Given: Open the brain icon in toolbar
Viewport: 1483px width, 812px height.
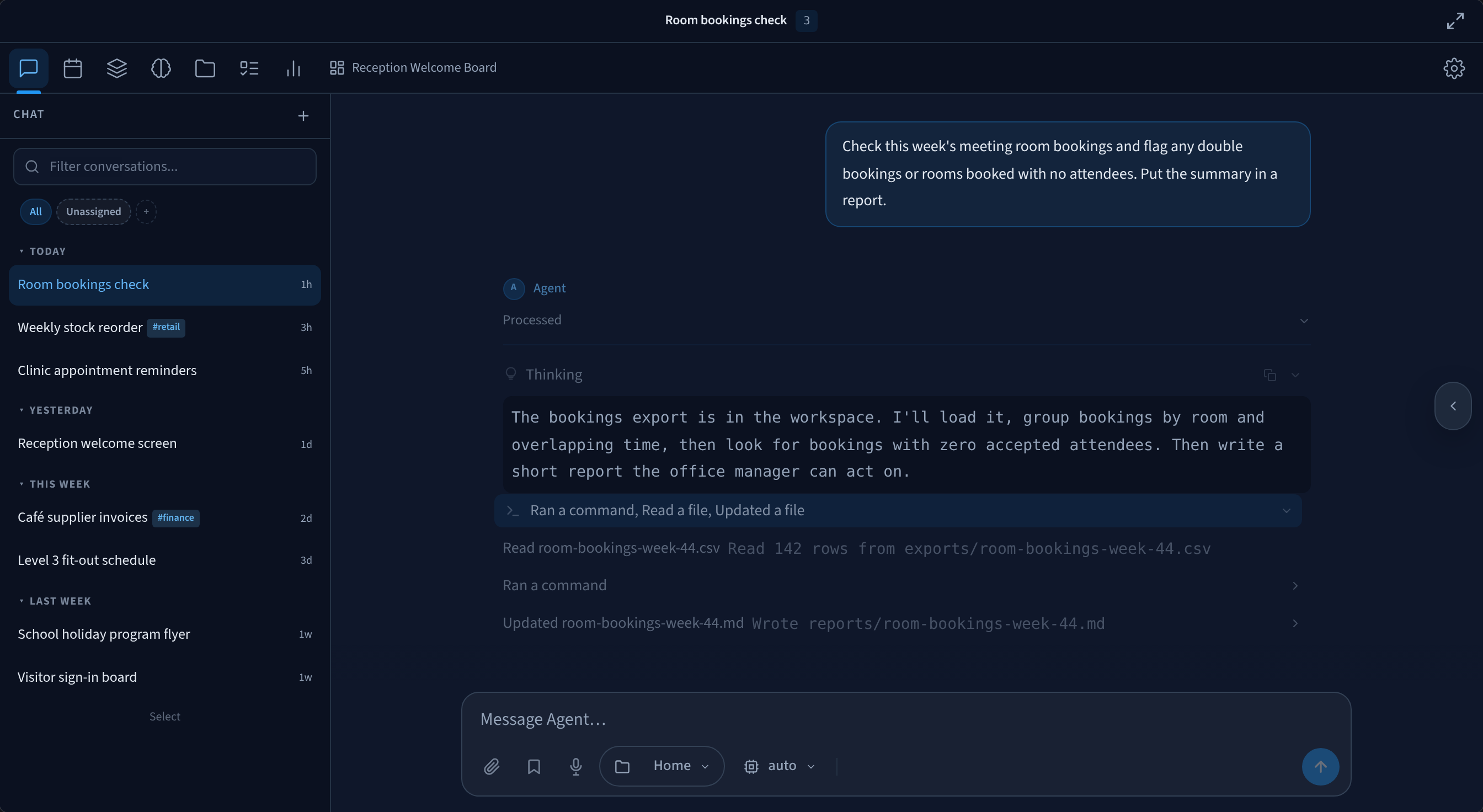Looking at the screenshot, I should [161, 68].
